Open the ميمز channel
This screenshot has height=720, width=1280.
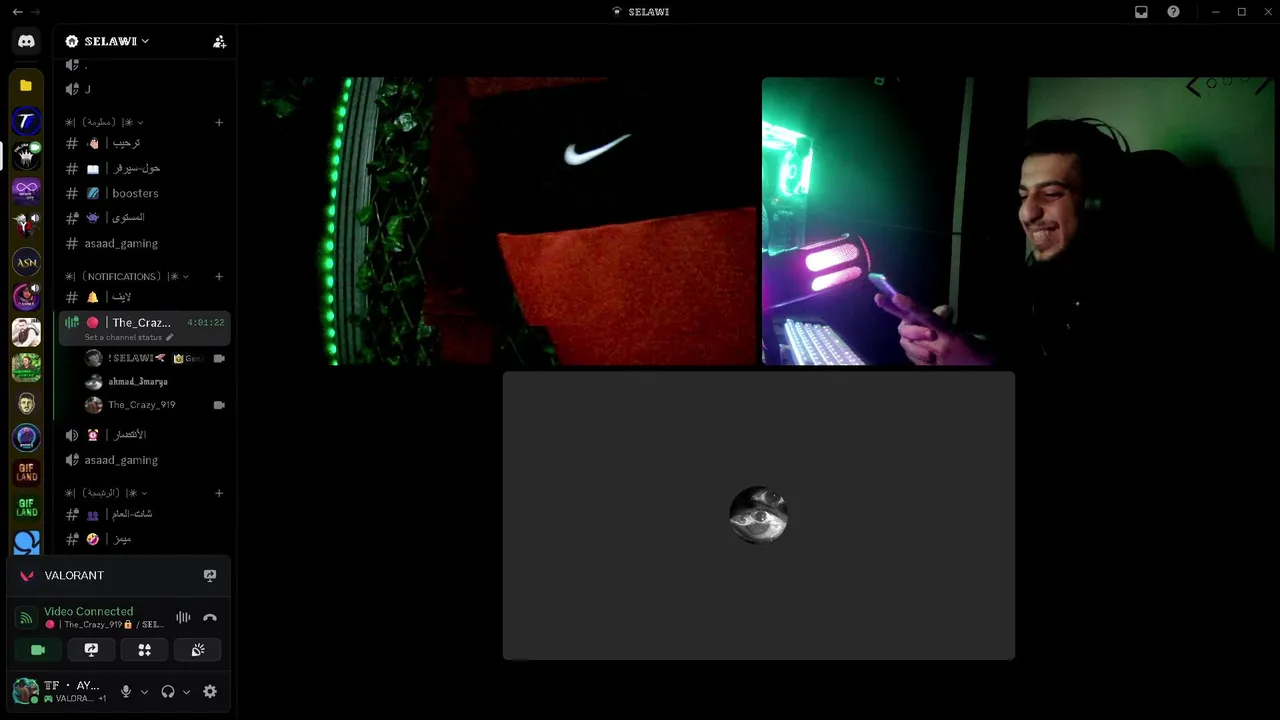click(x=145, y=539)
